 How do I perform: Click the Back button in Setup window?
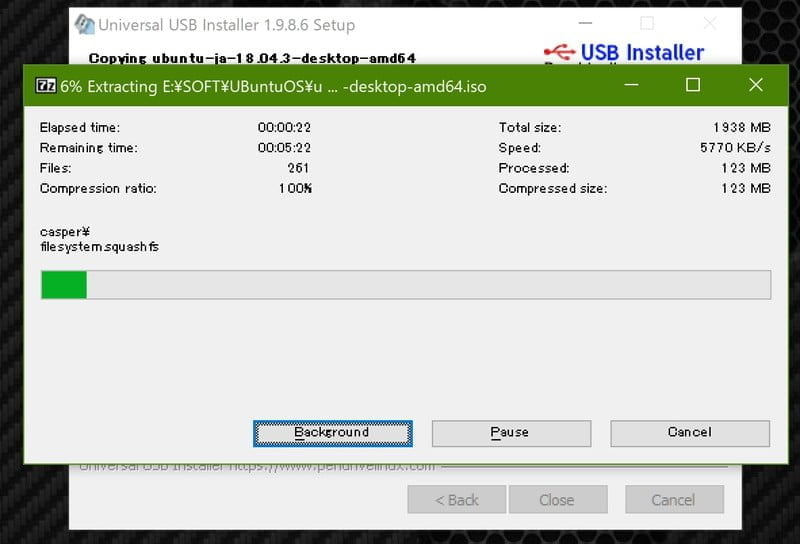click(x=457, y=500)
